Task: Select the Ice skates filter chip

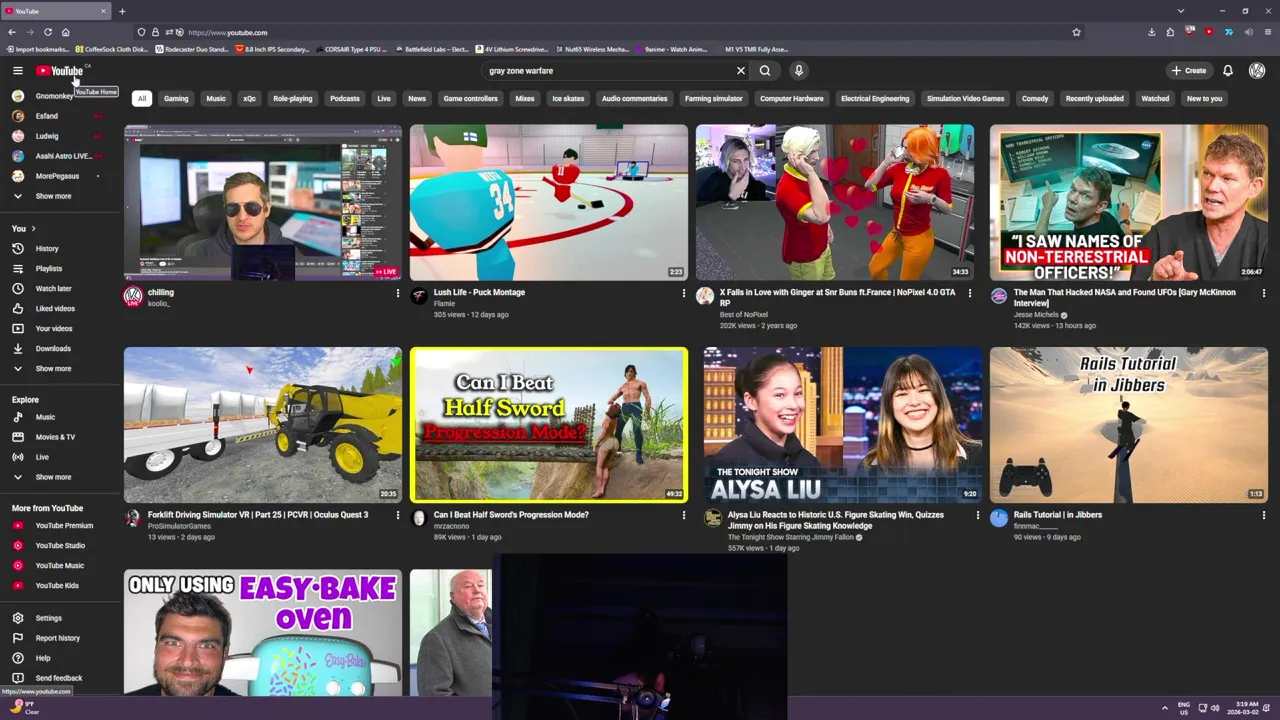Action: point(568,98)
